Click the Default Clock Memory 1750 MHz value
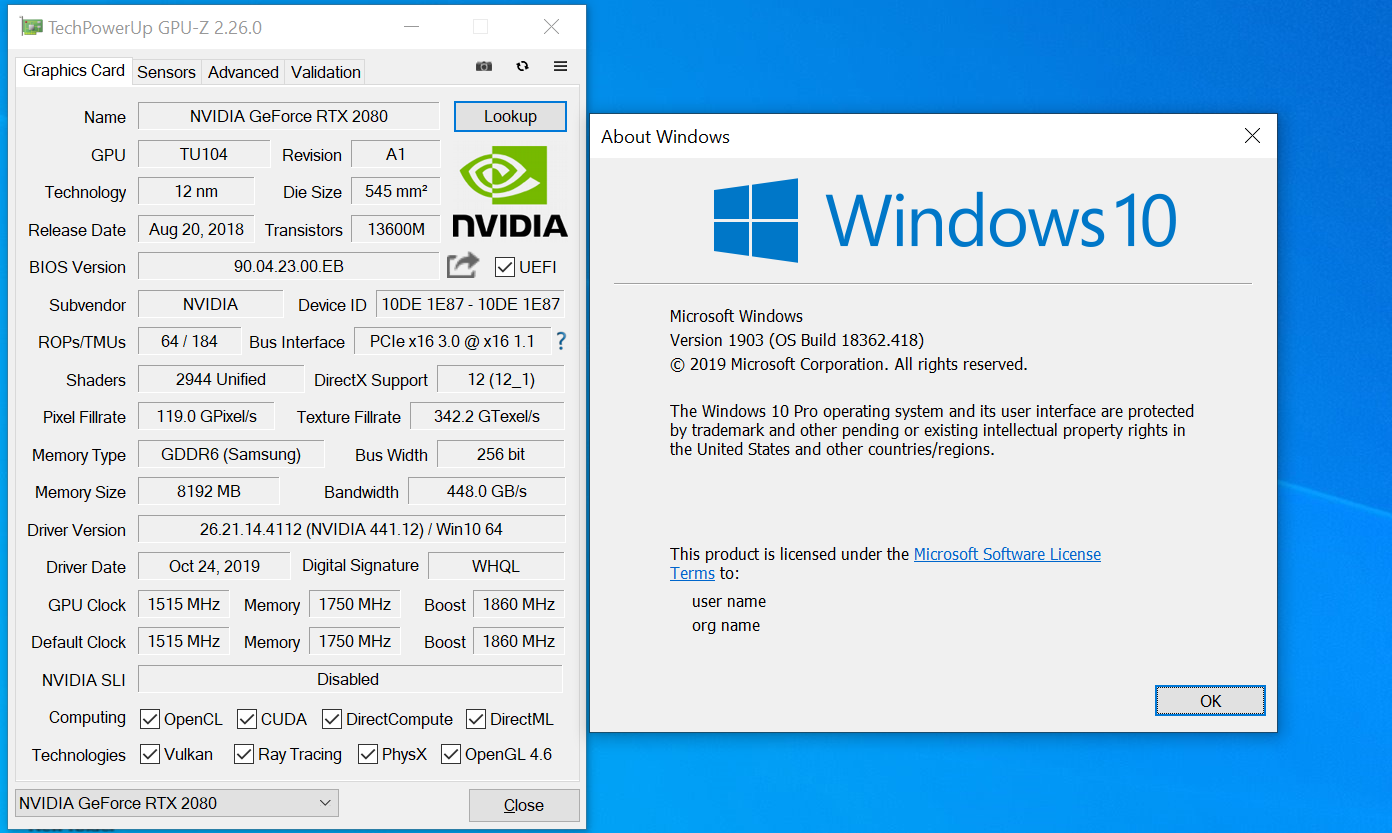 point(355,641)
